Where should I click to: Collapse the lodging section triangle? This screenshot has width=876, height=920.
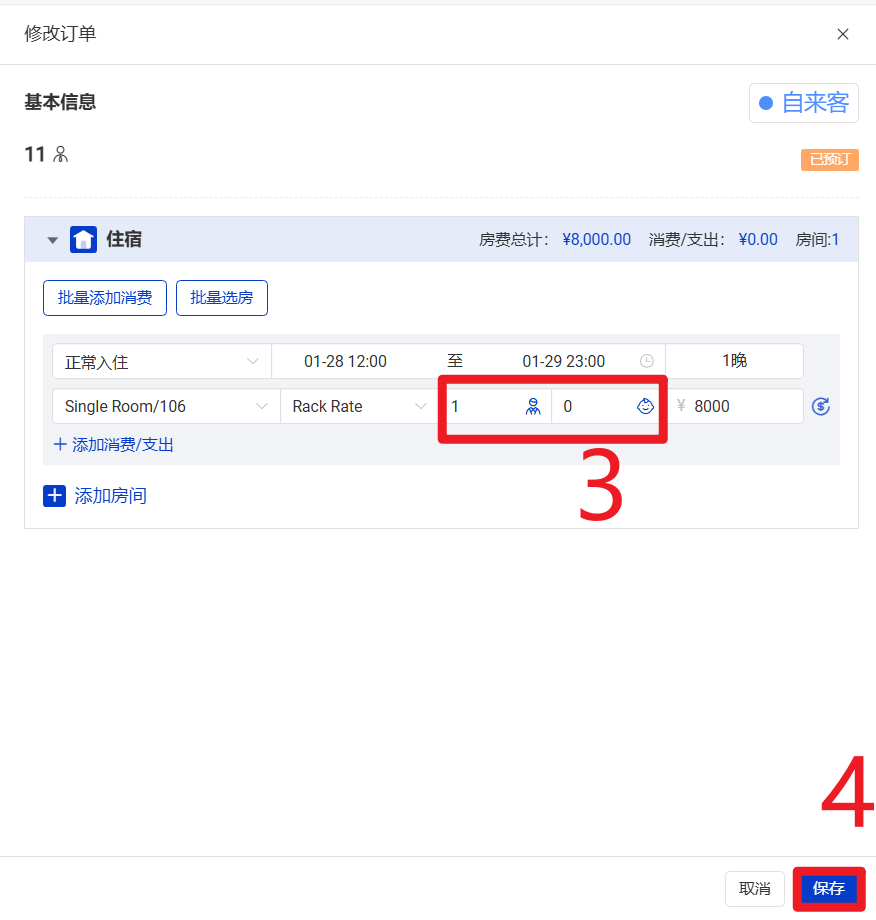pyautogui.click(x=53, y=240)
